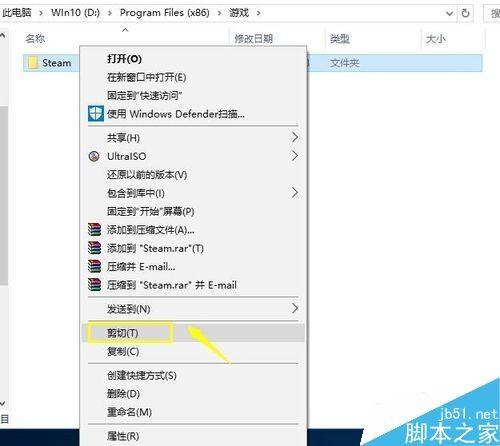
Task: Click the Windows Defender shield icon
Action: (x=96, y=113)
